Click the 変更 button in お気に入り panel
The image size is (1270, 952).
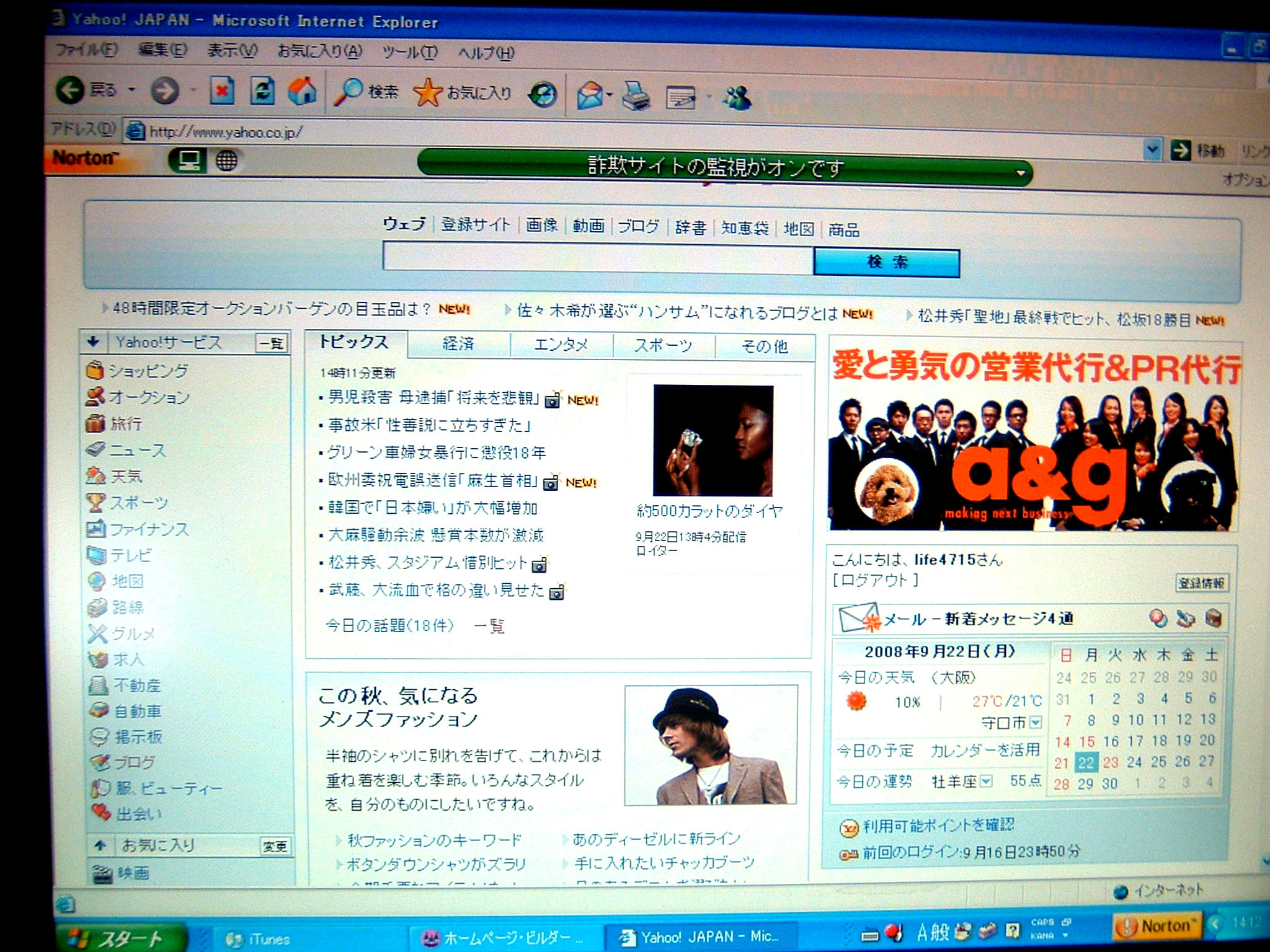274,846
